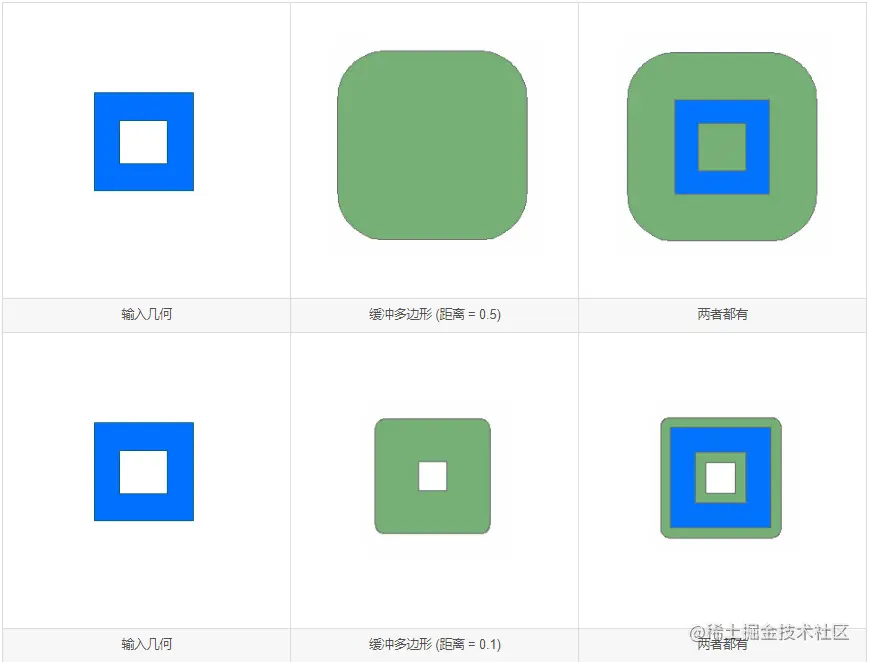869x662 pixels.
Task: Select the bottom row '输入几何' caption
Action: tap(147, 644)
